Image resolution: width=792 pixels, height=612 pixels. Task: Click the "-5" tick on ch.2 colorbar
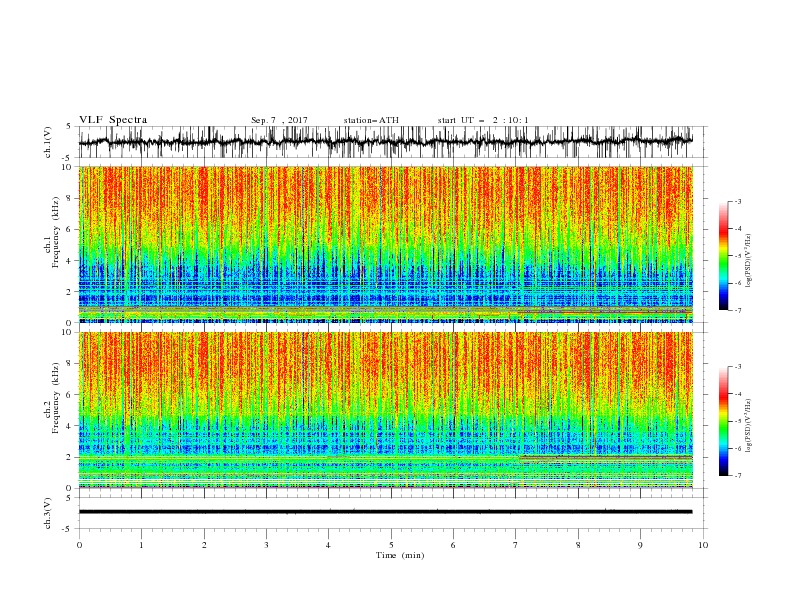(x=738, y=421)
